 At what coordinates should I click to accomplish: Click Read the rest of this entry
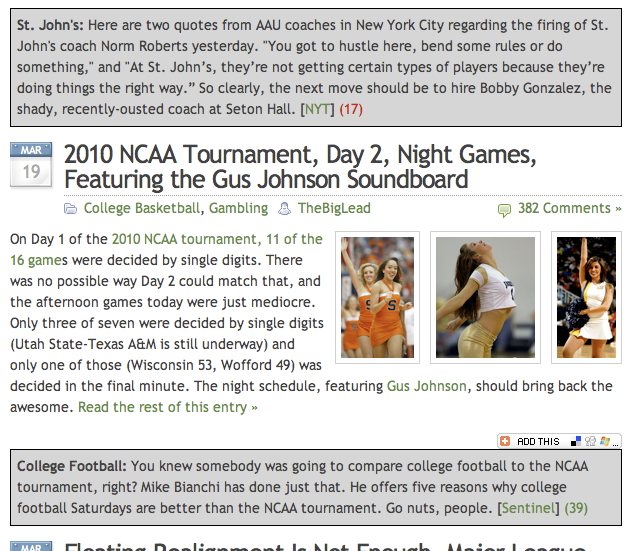[168, 407]
